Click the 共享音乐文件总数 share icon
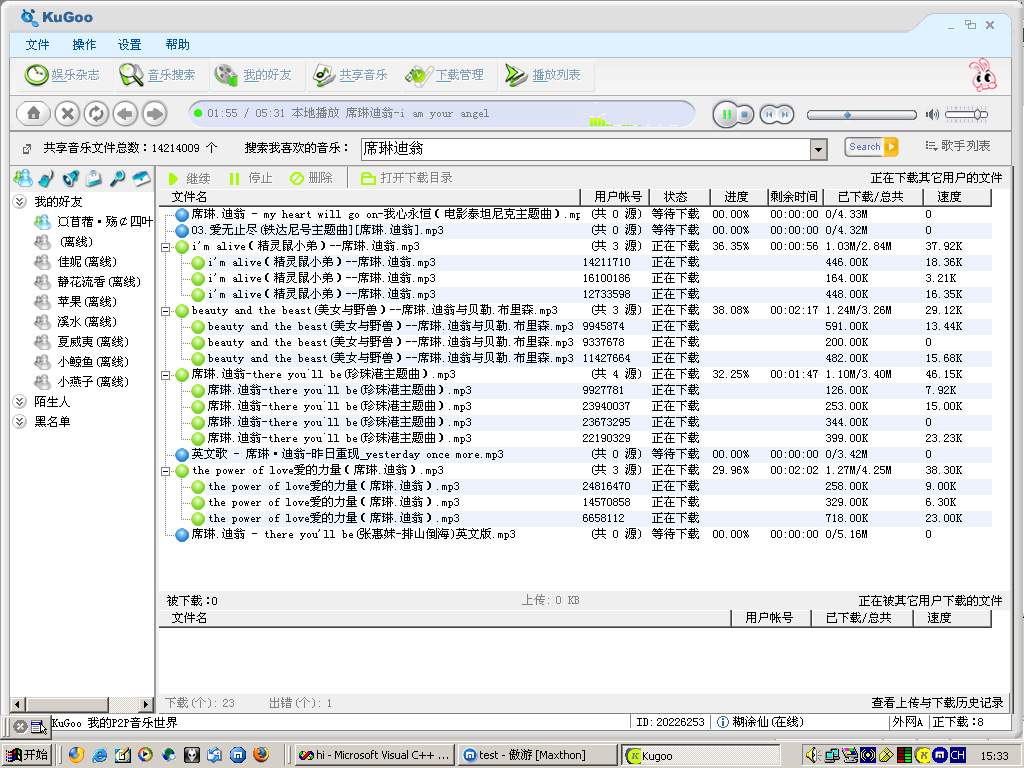 tap(27, 149)
